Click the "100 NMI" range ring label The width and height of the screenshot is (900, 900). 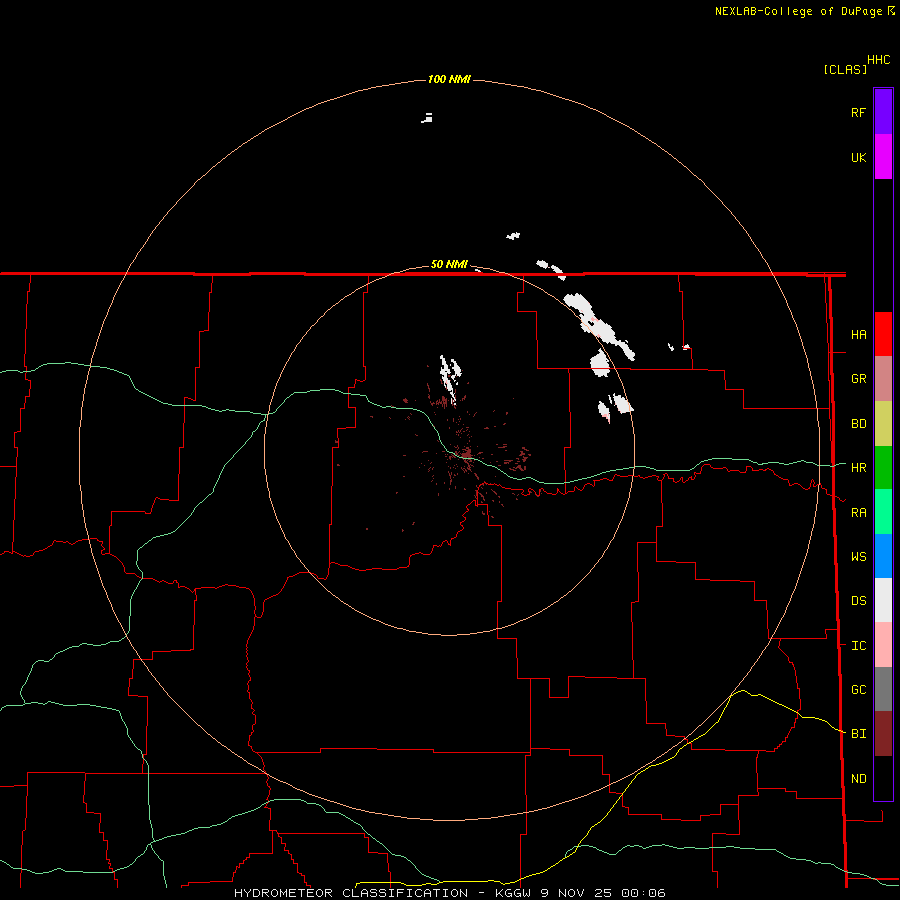pyautogui.click(x=449, y=79)
